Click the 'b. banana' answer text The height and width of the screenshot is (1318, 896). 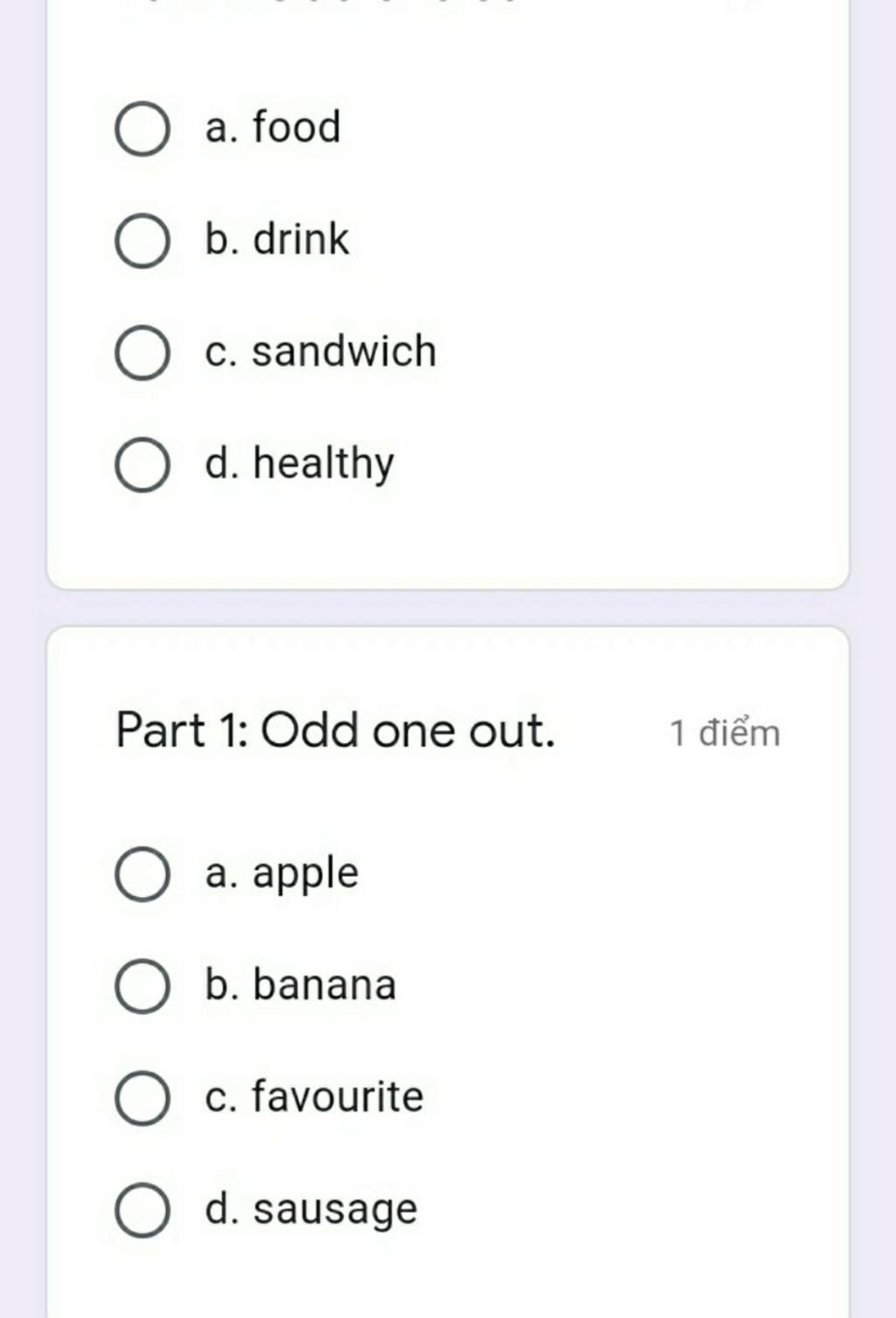click(301, 984)
